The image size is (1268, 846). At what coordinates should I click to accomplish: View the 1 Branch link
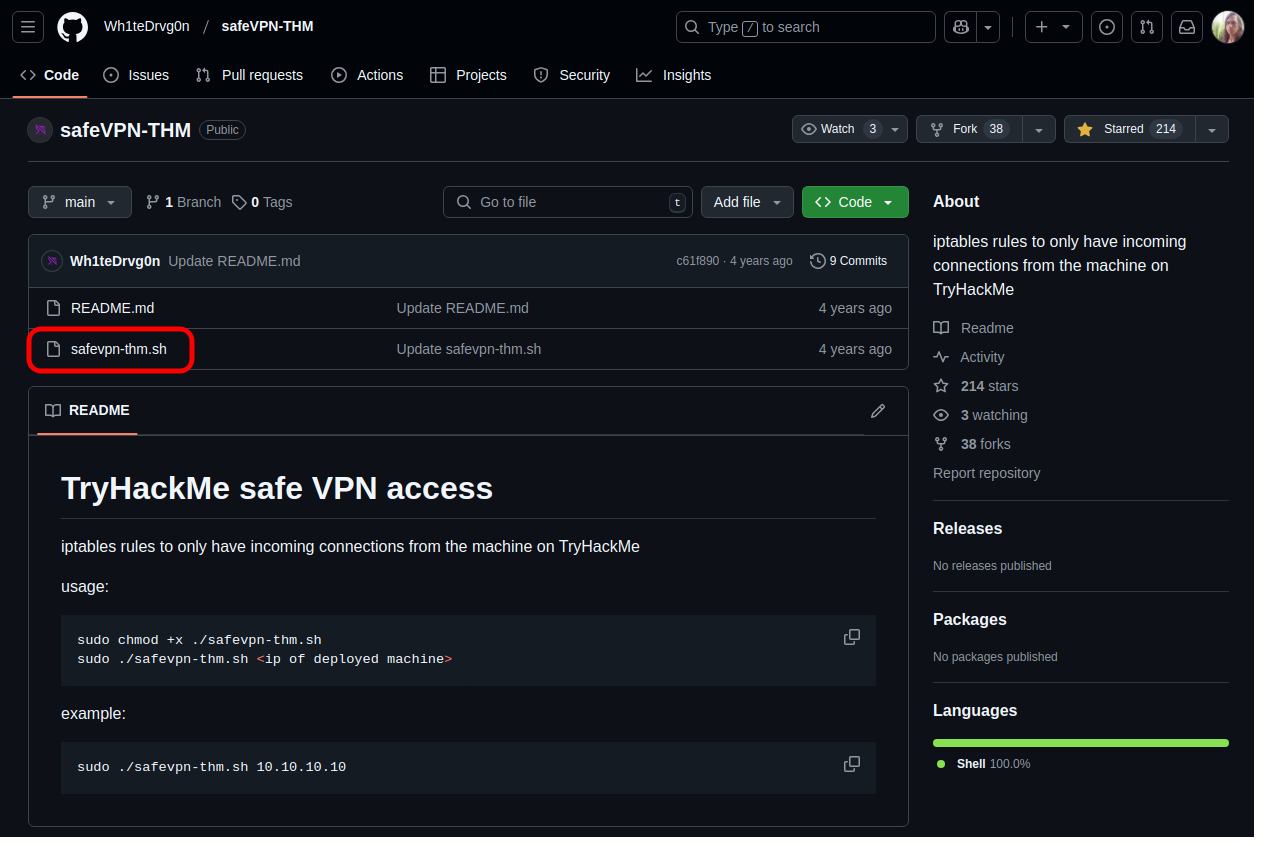coord(184,202)
